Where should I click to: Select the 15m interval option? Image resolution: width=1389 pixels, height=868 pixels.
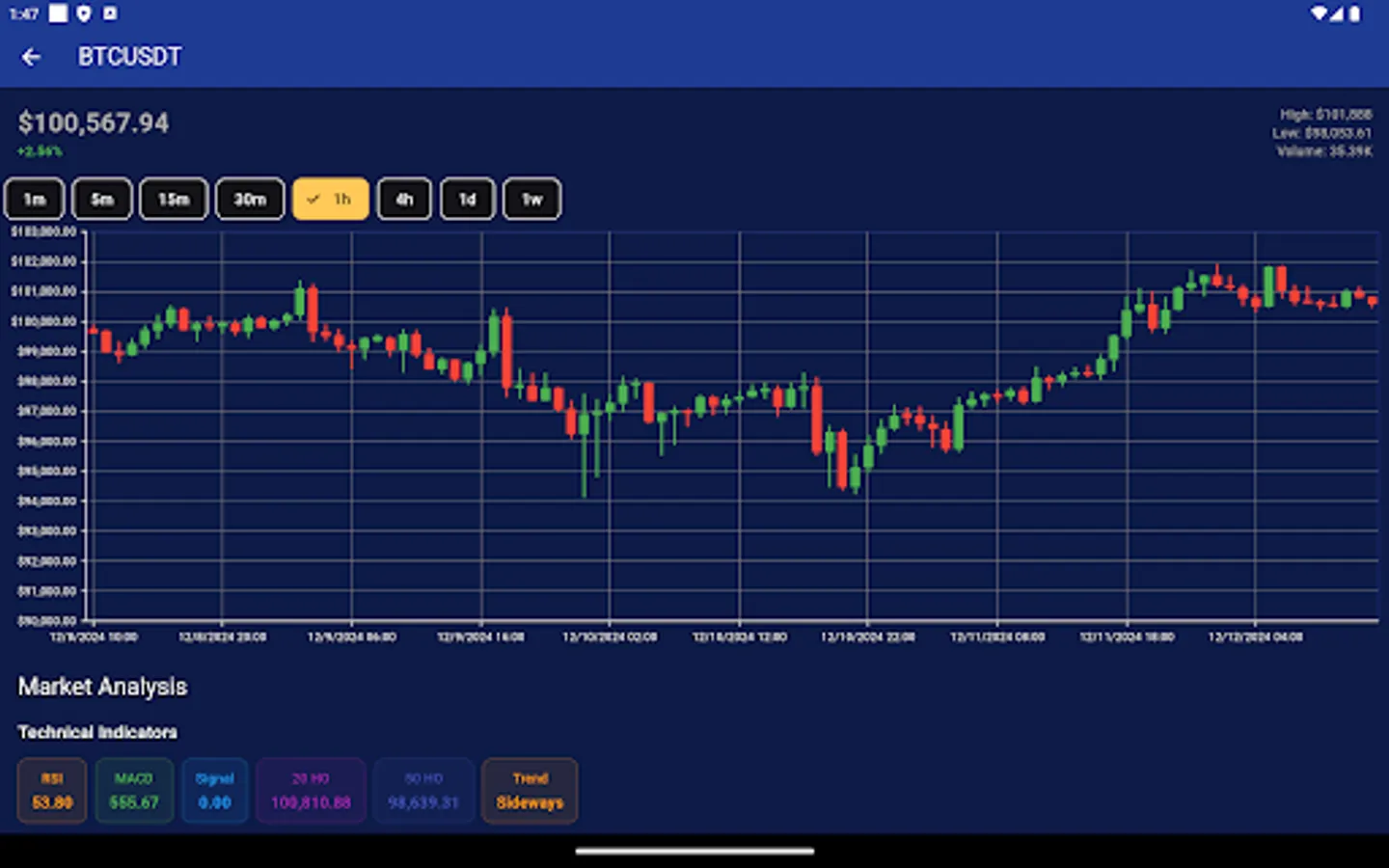click(173, 199)
